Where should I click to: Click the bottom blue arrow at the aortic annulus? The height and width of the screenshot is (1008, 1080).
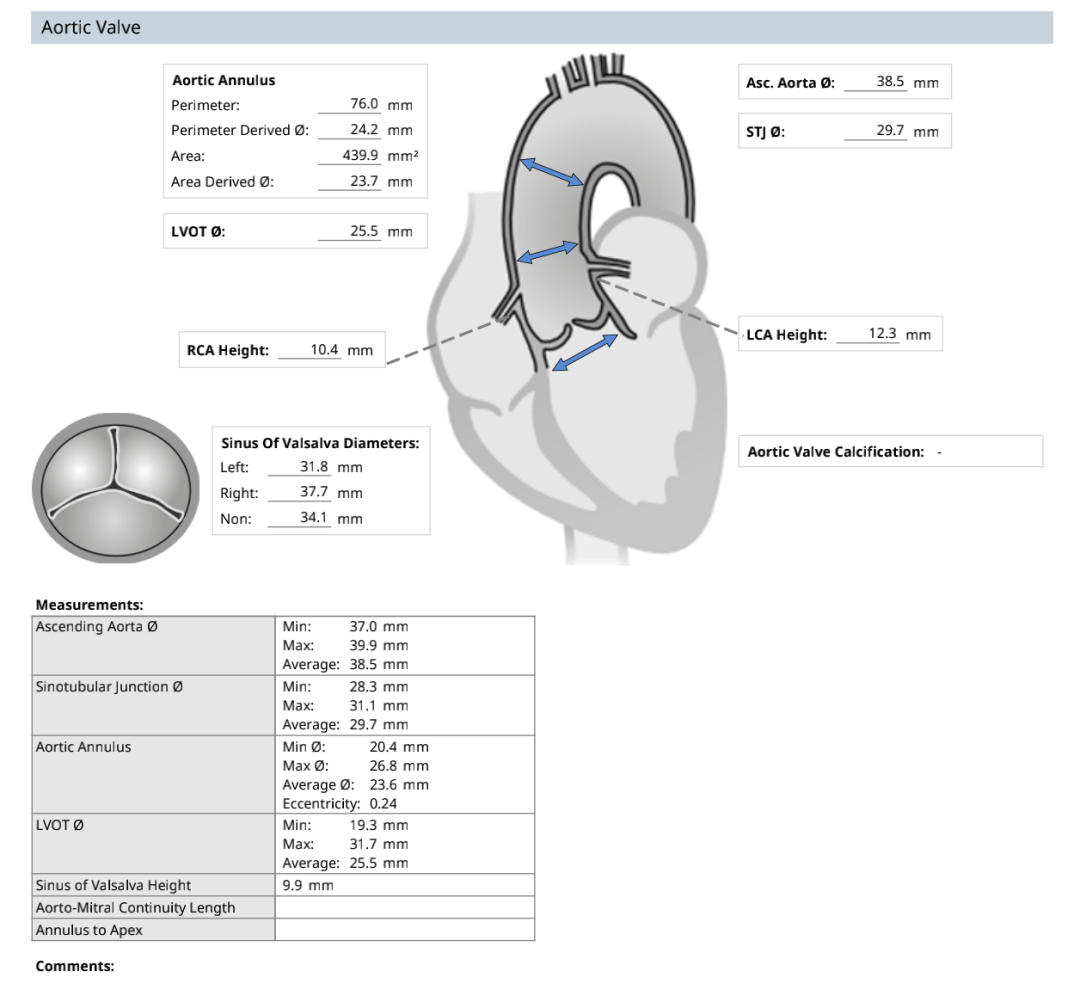click(x=585, y=354)
